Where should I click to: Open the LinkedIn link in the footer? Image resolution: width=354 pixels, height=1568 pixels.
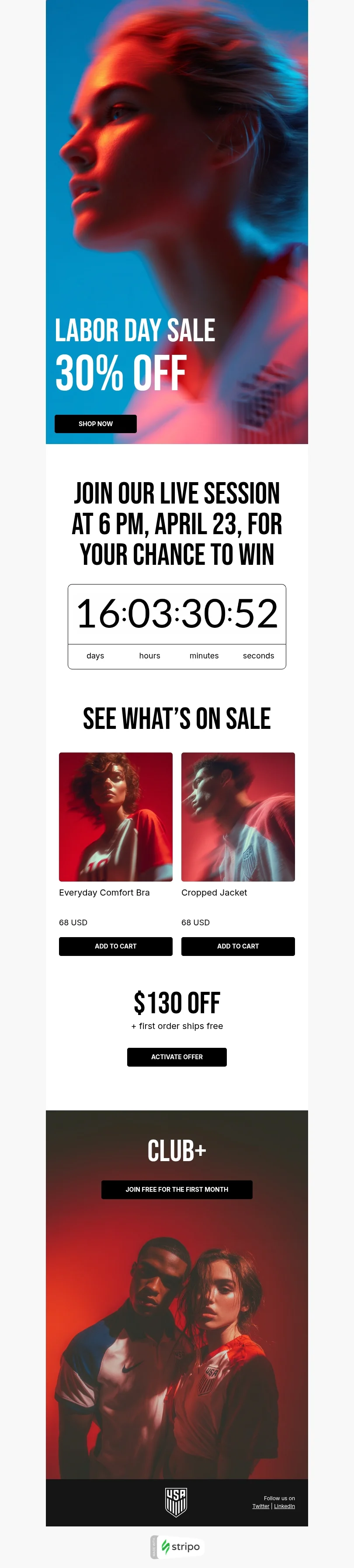pos(284,1506)
